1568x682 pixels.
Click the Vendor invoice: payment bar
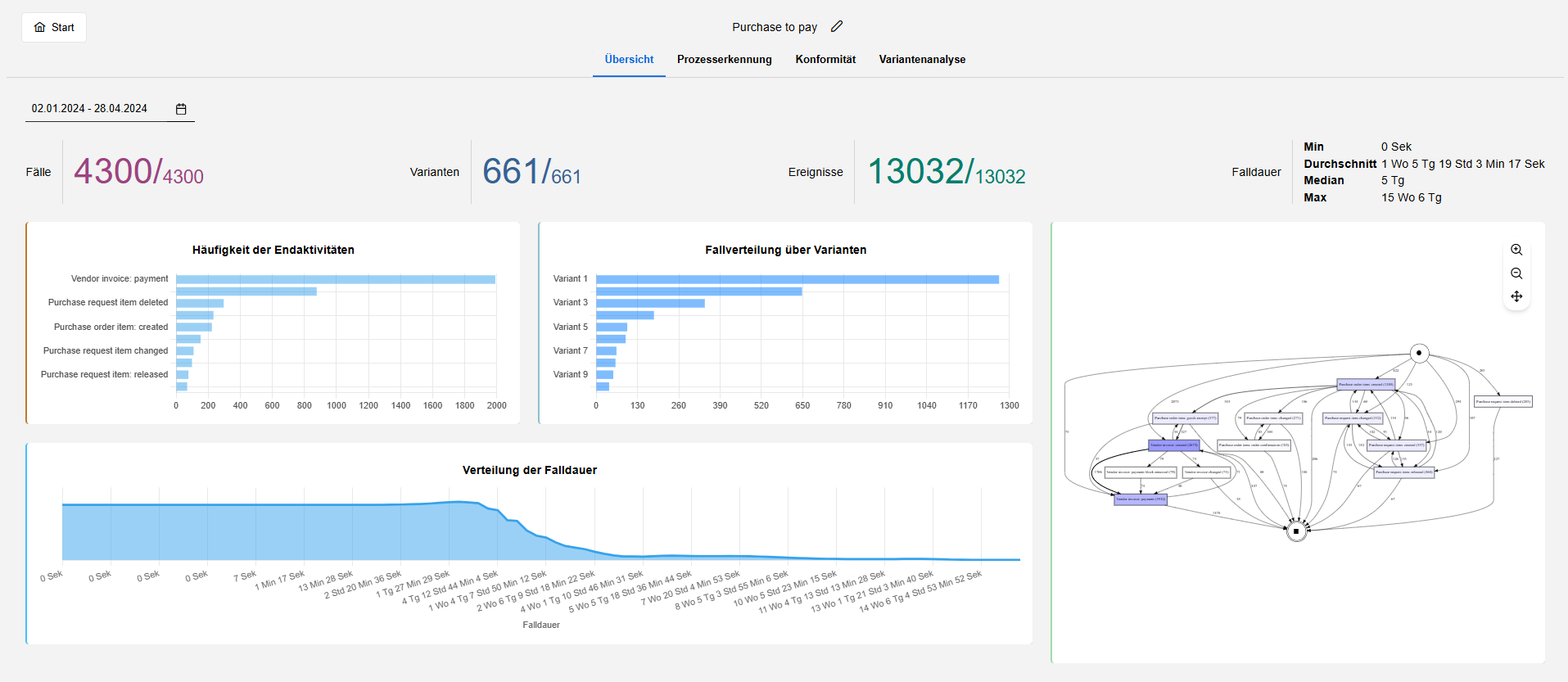click(336, 279)
